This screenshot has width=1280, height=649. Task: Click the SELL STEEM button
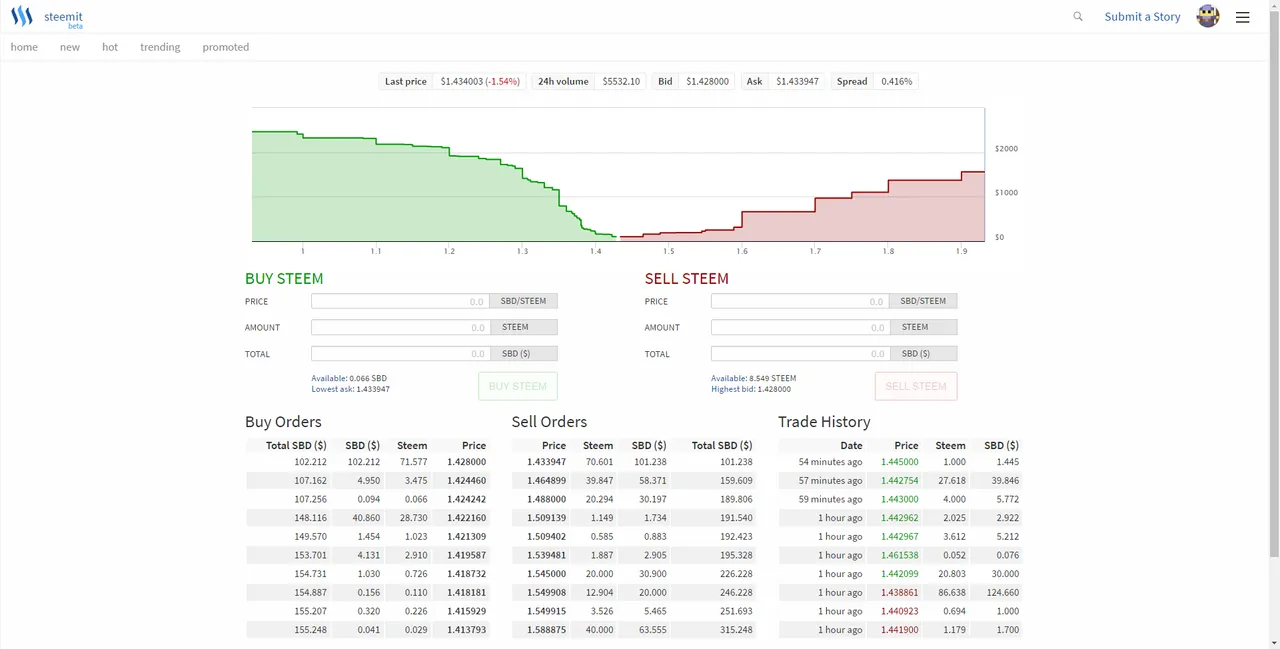[x=916, y=386]
